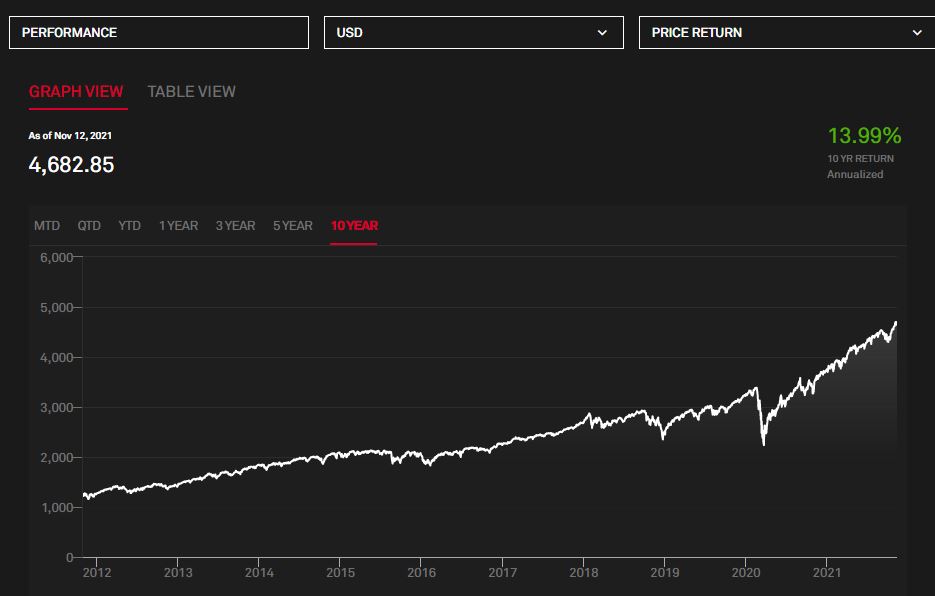Image resolution: width=935 pixels, height=596 pixels.
Task: Click the 2020 crash dip on chart
Action: coord(764,443)
